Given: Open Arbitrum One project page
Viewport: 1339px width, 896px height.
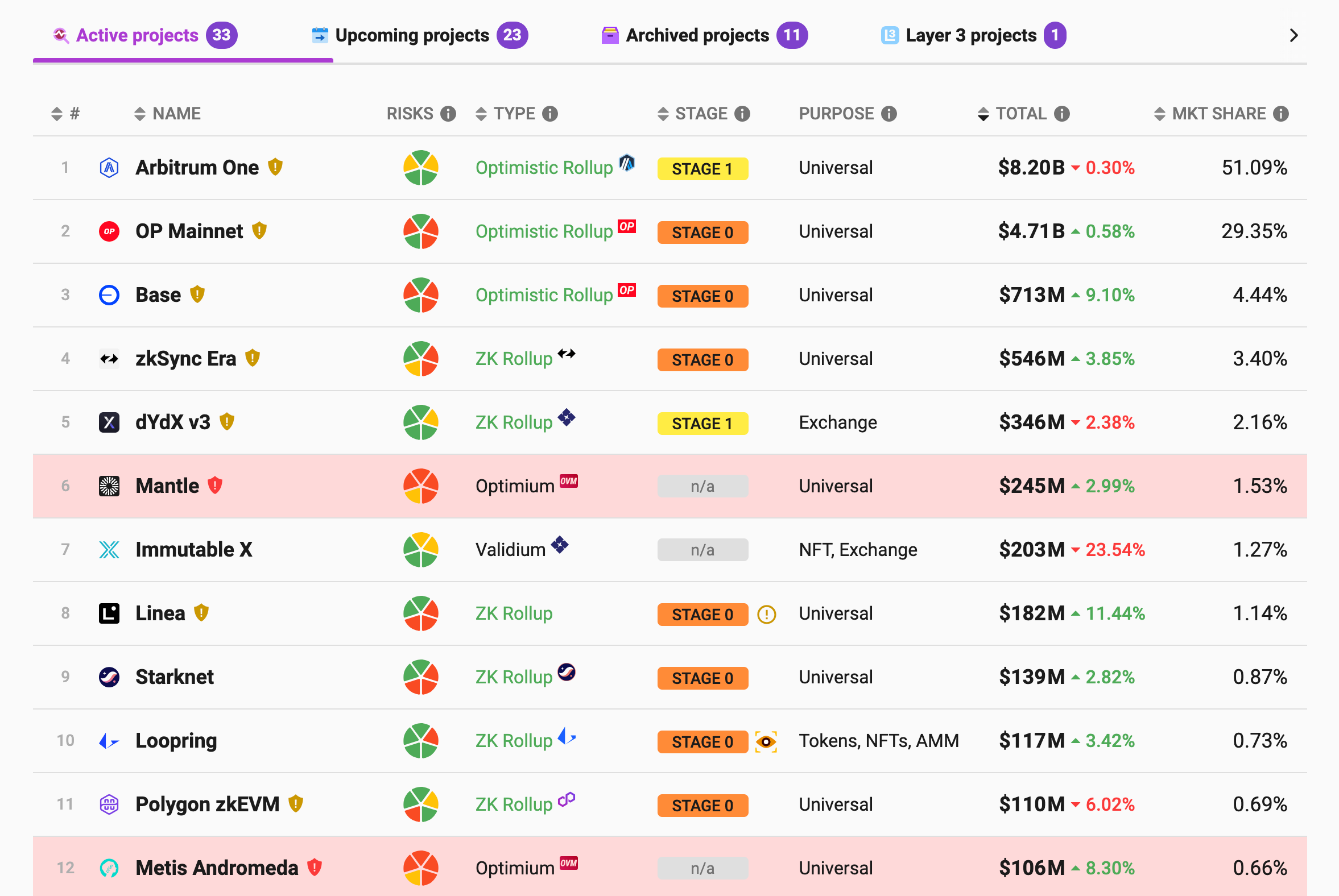Looking at the screenshot, I should [197, 167].
